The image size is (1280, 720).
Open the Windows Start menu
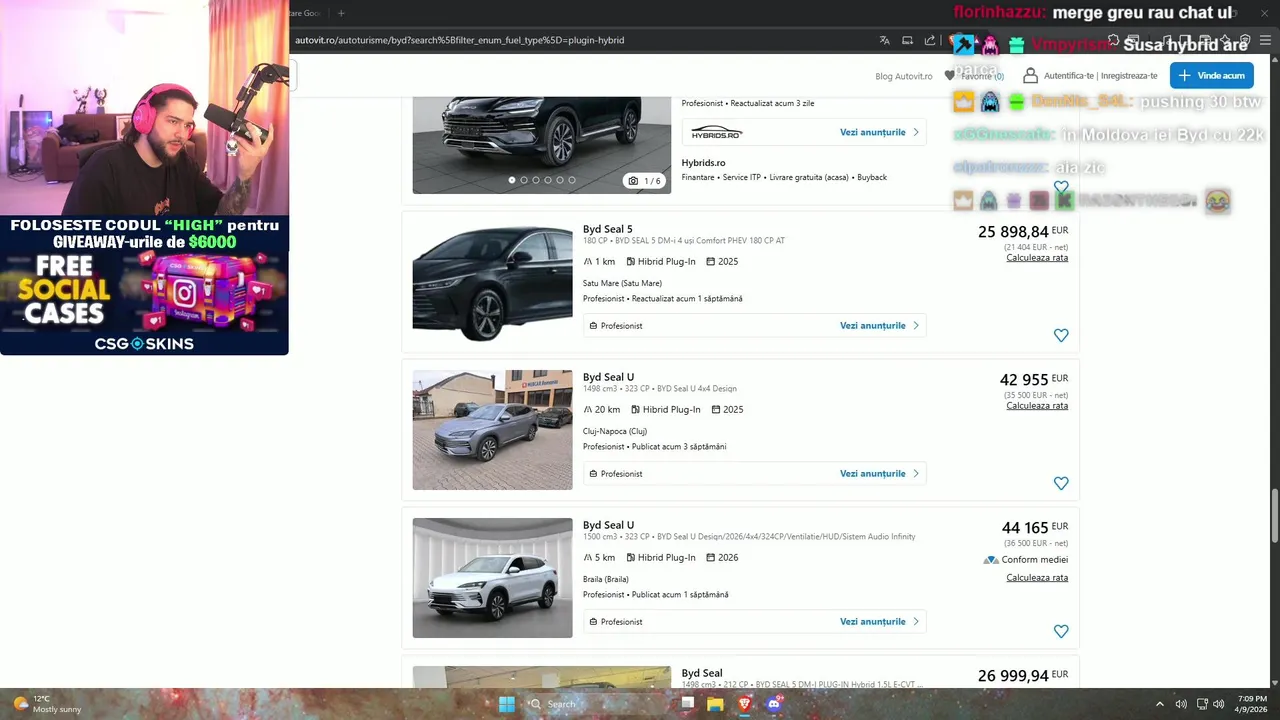click(506, 704)
